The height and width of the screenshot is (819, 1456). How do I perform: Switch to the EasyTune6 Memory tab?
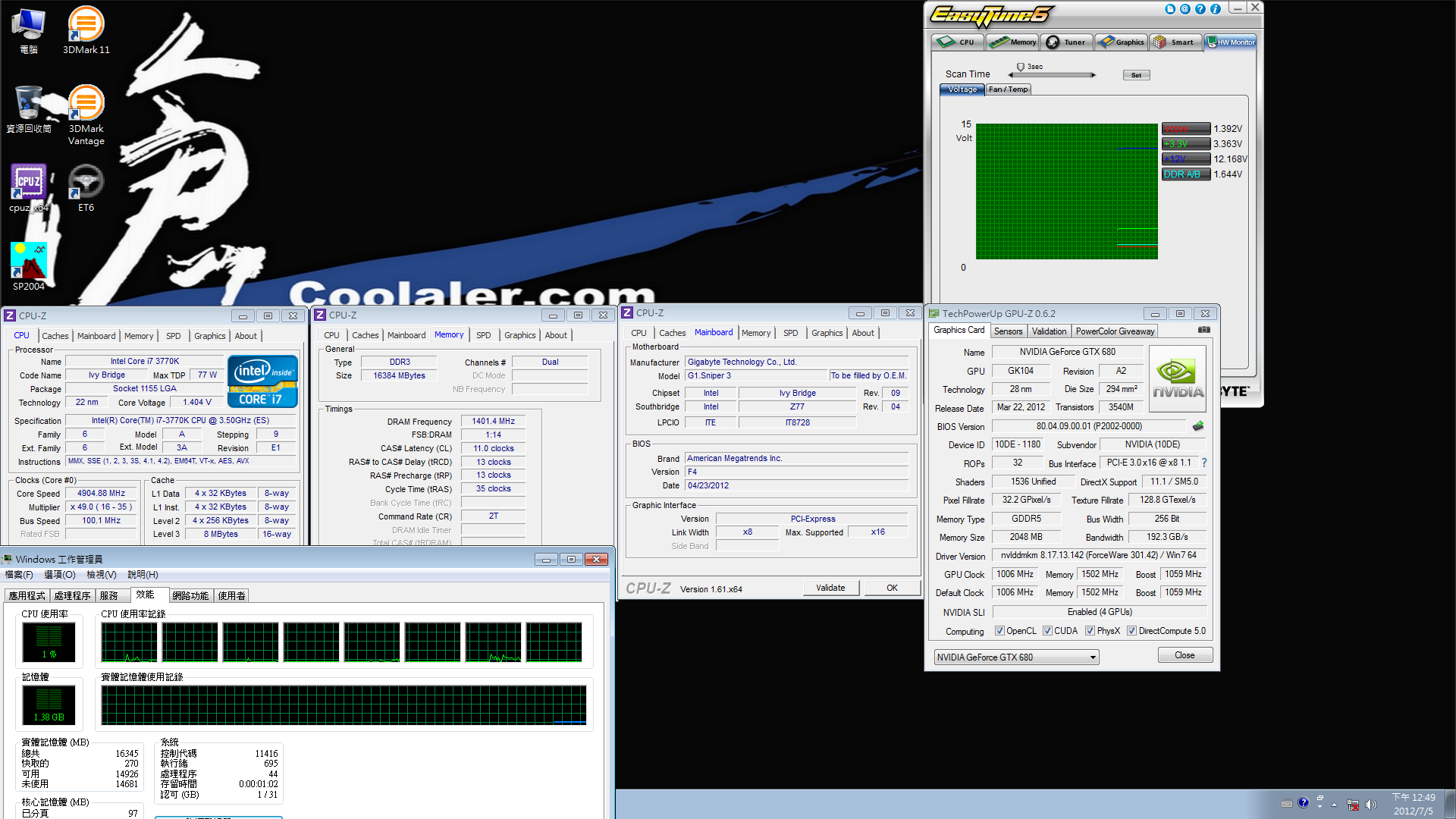tap(1012, 42)
